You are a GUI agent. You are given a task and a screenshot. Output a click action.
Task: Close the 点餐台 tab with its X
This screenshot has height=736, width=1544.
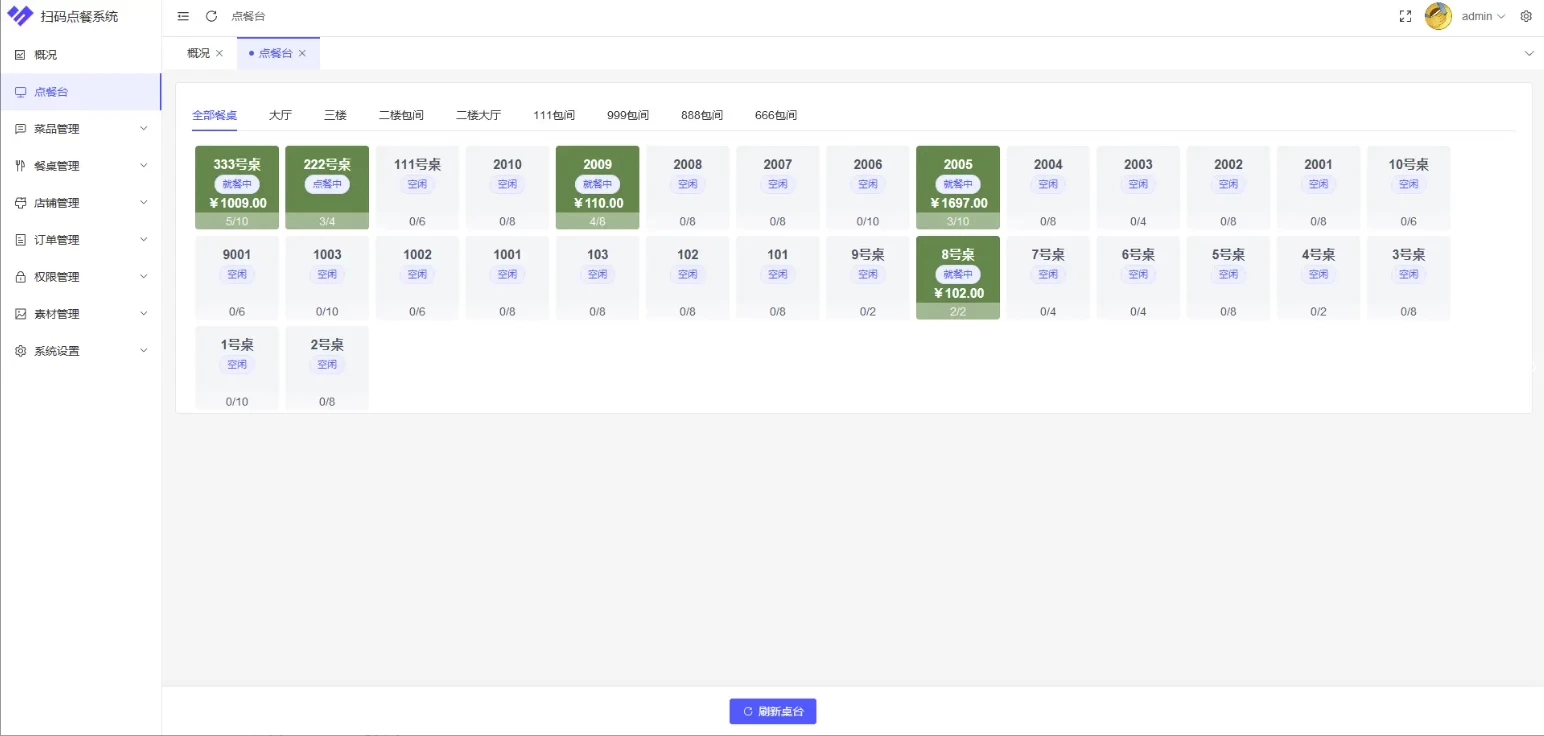click(x=302, y=53)
